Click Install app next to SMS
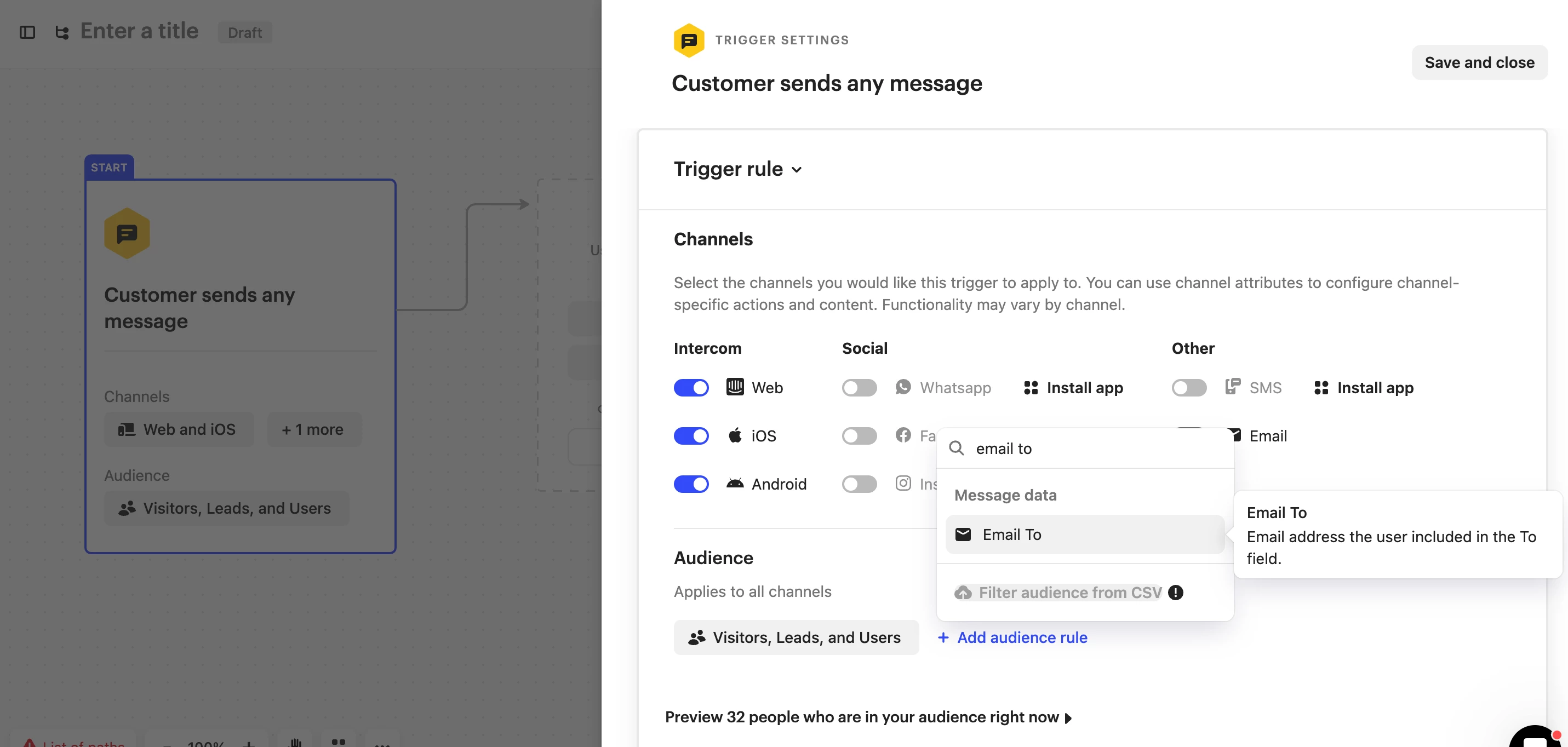 tap(1364, 388)
